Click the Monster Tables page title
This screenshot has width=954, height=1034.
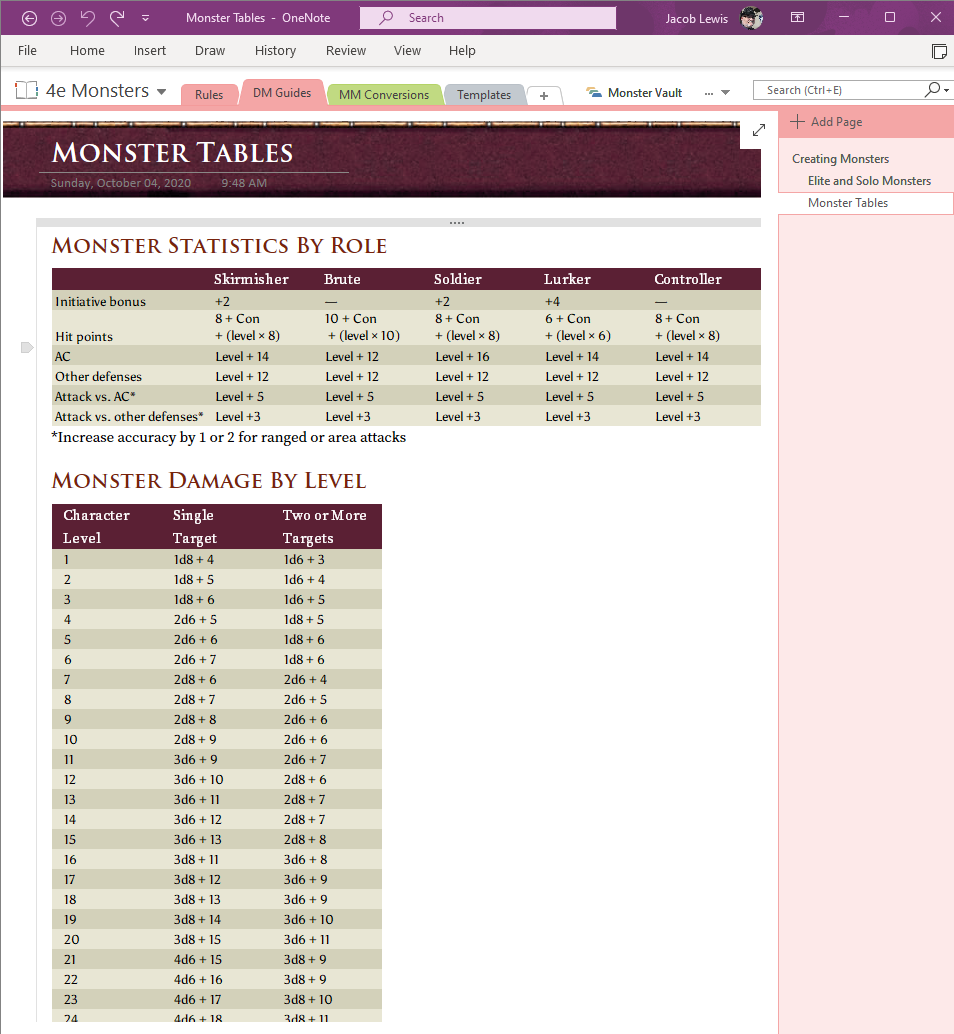pos(172,153)
